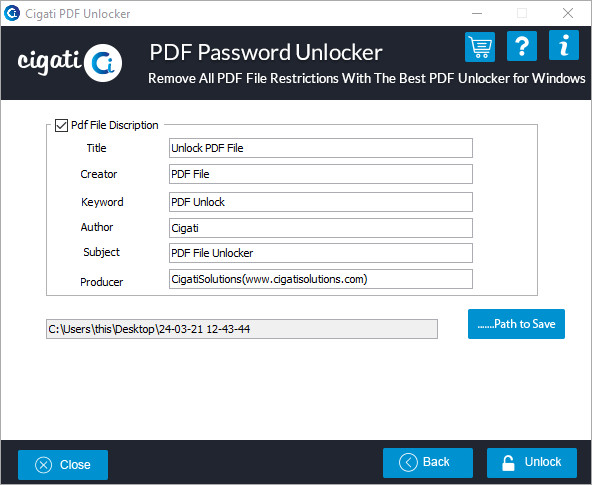592x485 pixels.
Task: Open the shopping cart purchase icon
Action: pos(480,47)
